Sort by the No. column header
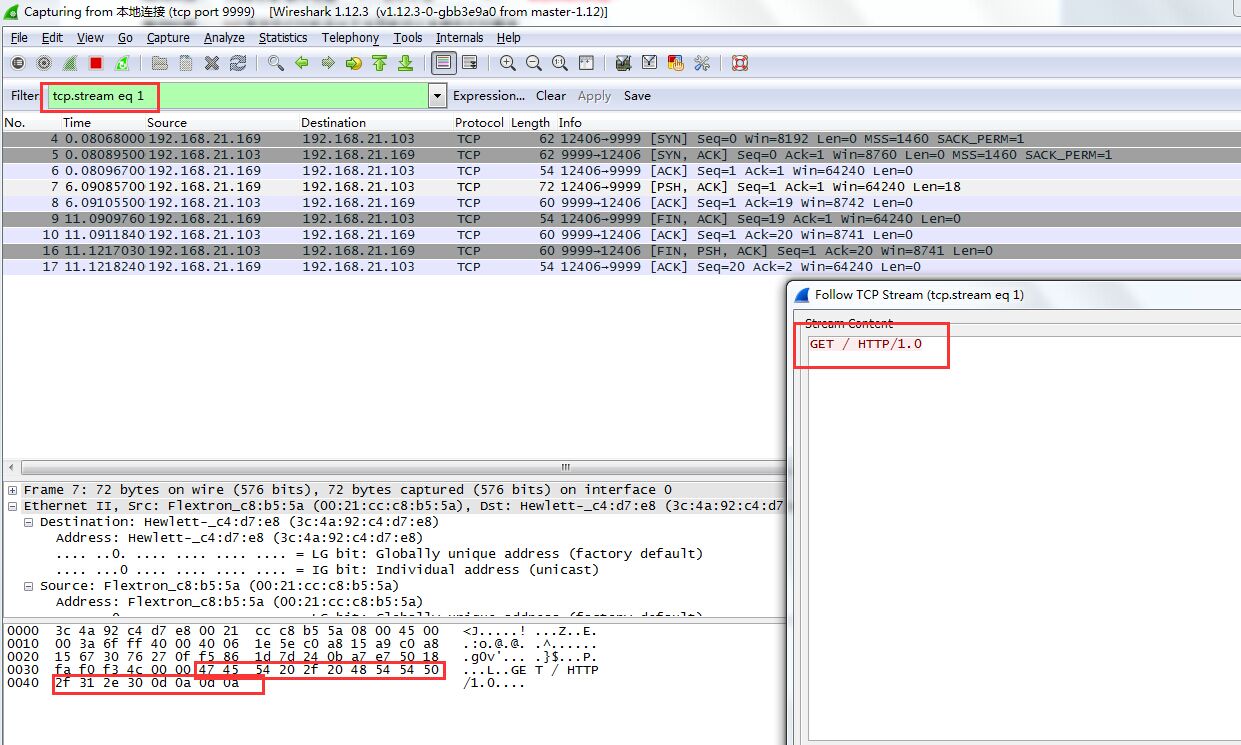Viewport: 1241px width, 745px height. tap(15, 122)
